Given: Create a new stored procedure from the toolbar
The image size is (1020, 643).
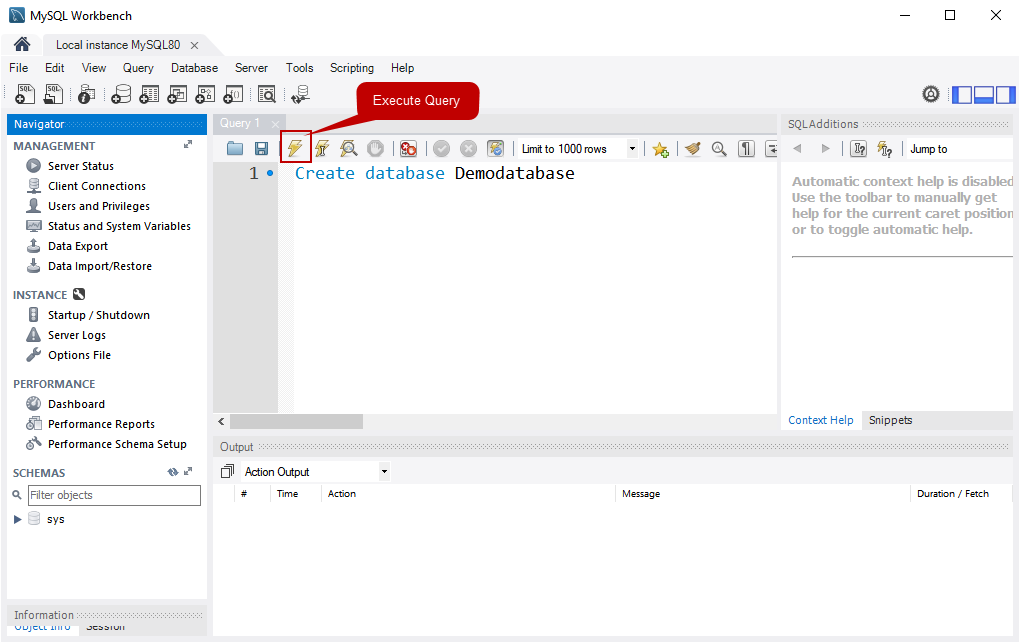Looking at the screenshot, I should (205, 94).
